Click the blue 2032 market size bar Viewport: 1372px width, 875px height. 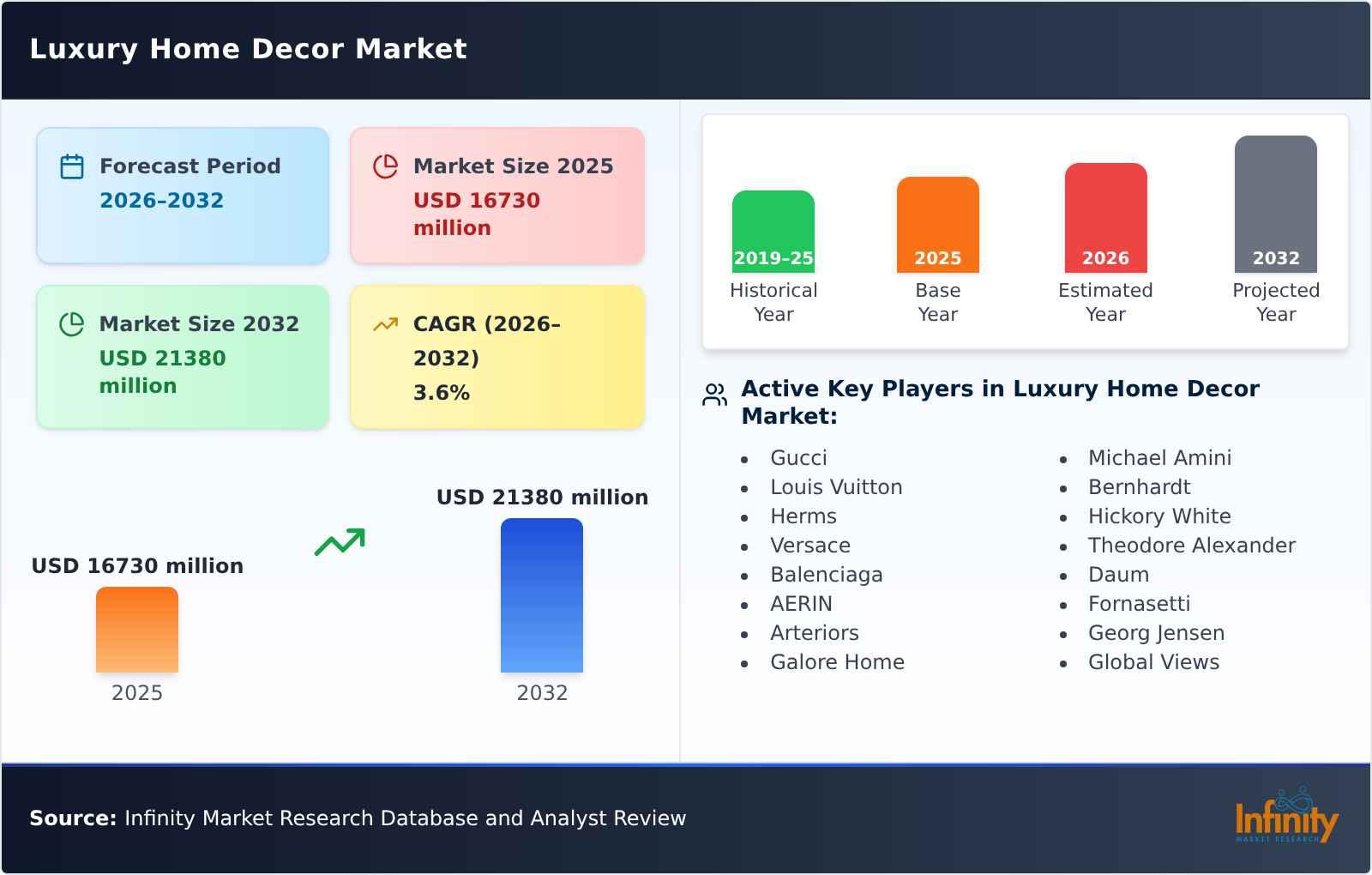542,596
